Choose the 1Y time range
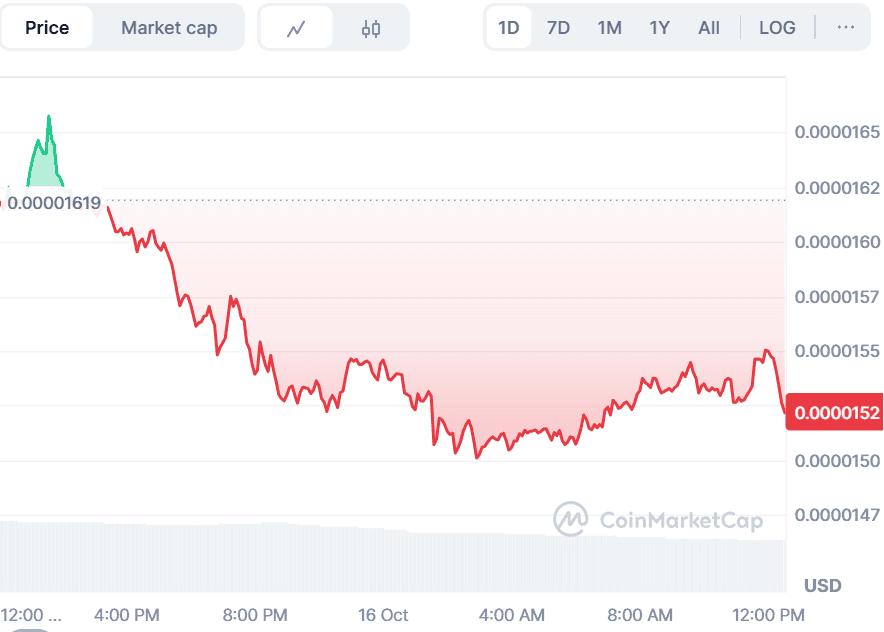 coord(659,27)
